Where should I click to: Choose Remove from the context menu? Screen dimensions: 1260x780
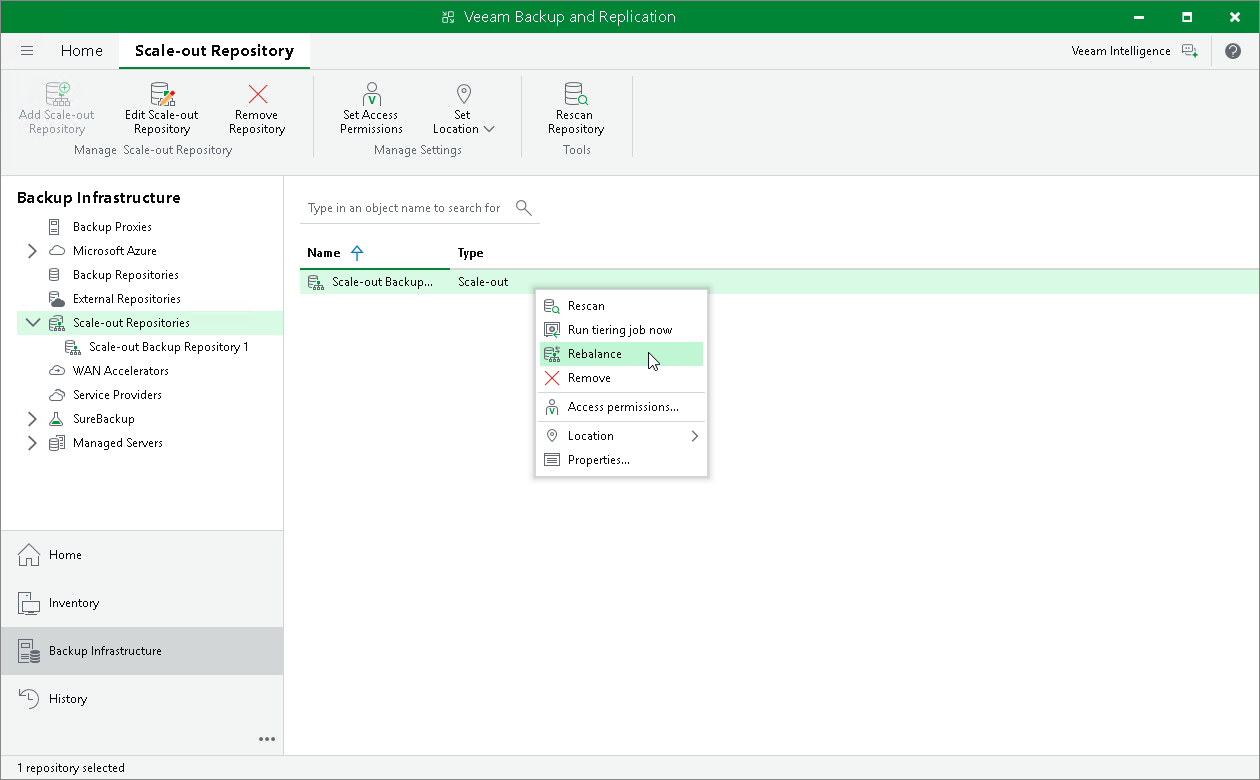click(621, 378)
